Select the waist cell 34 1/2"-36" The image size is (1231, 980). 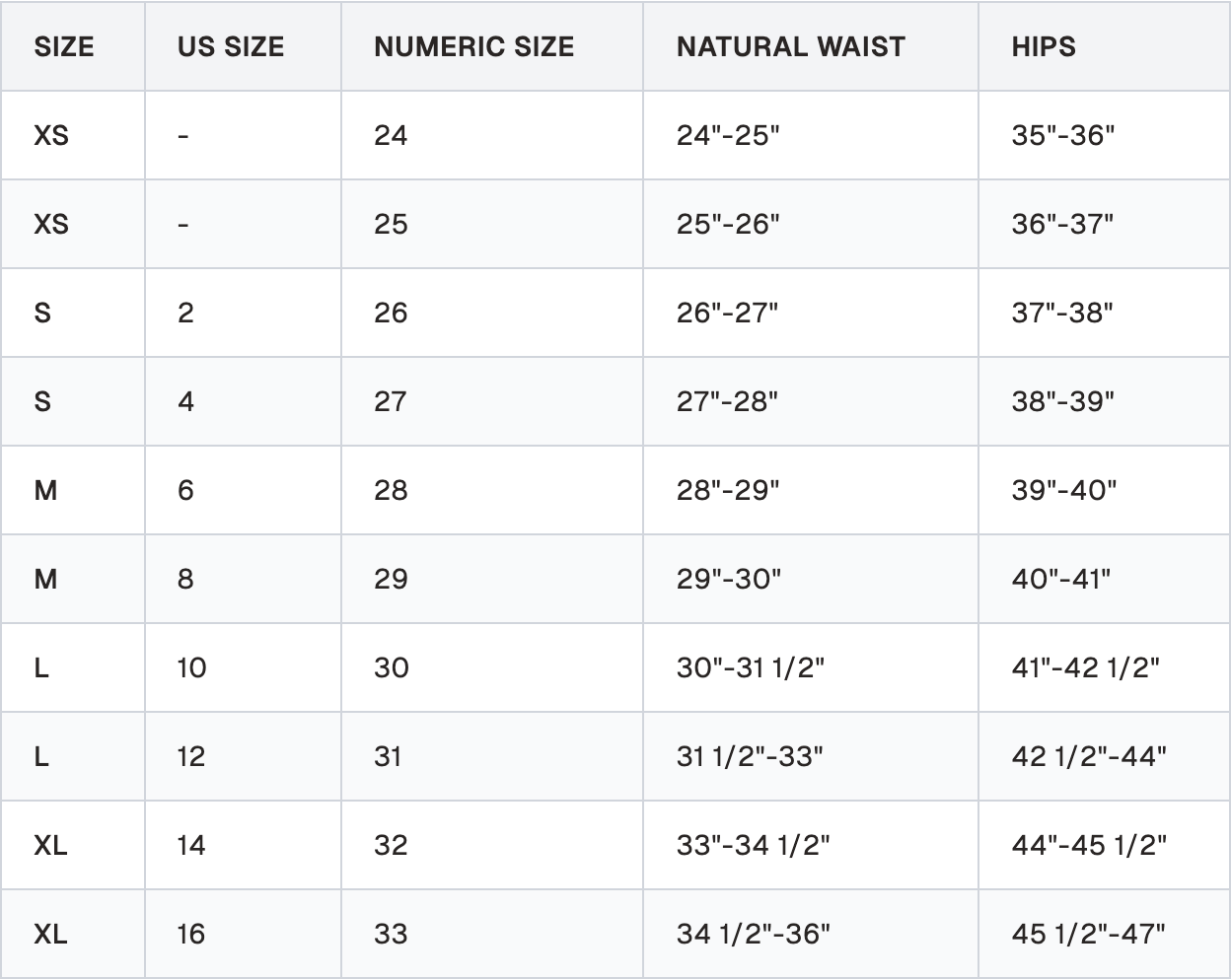811,934
